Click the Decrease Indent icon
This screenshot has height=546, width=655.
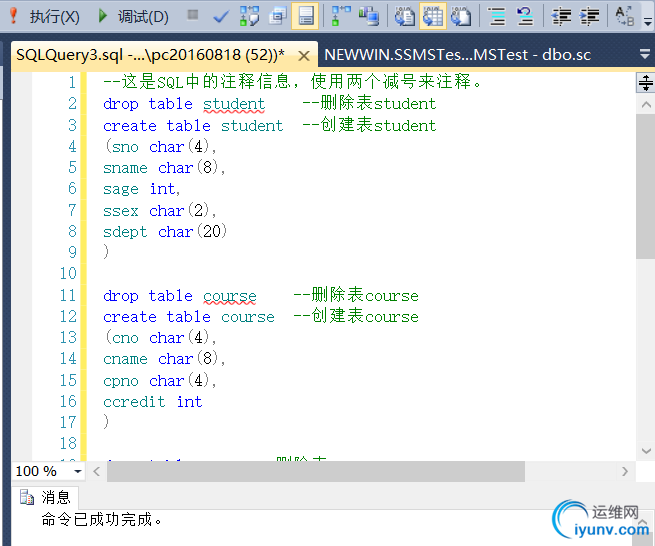(561, 16)
